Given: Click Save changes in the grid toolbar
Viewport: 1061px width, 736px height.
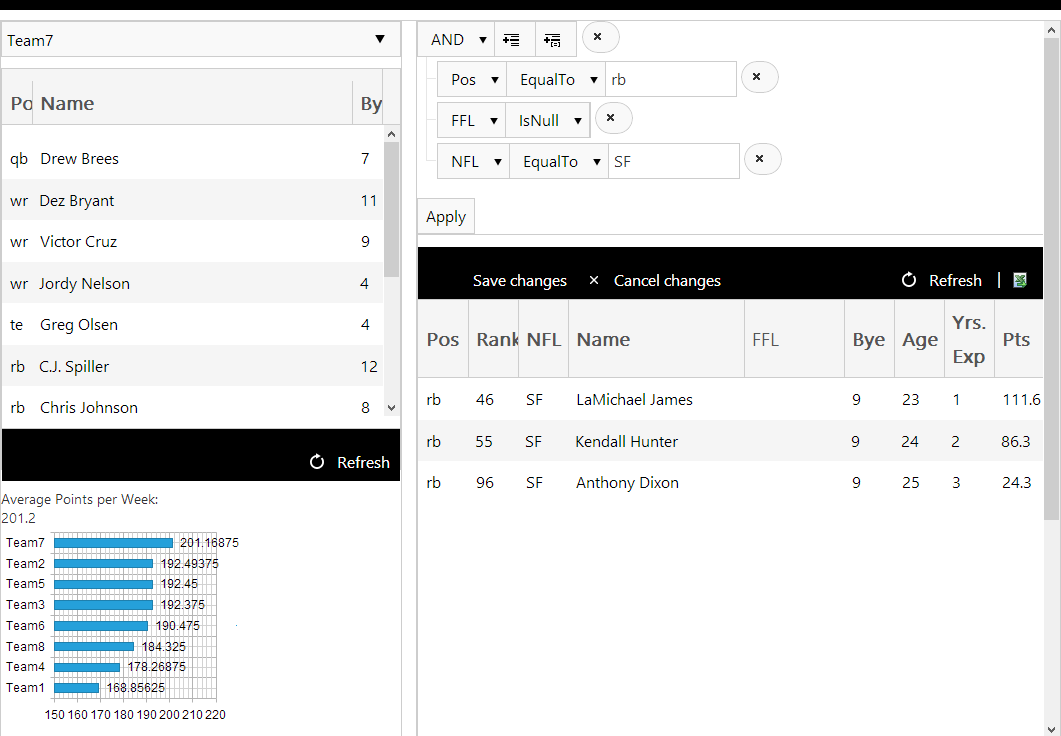Looking at the screenshot, I should 519,280.
